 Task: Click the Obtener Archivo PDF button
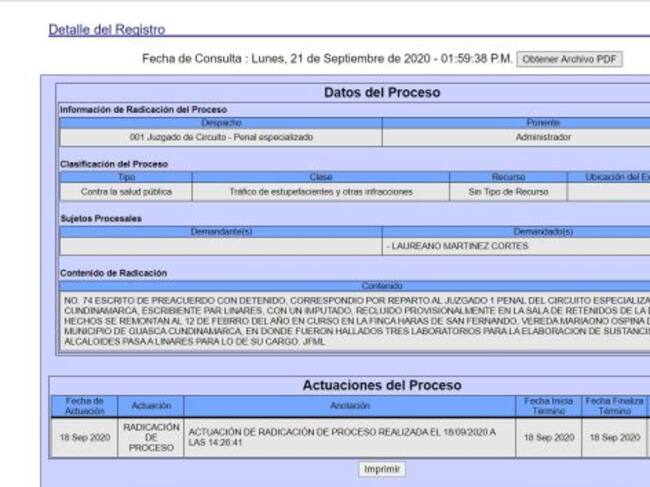click(570, 60)
